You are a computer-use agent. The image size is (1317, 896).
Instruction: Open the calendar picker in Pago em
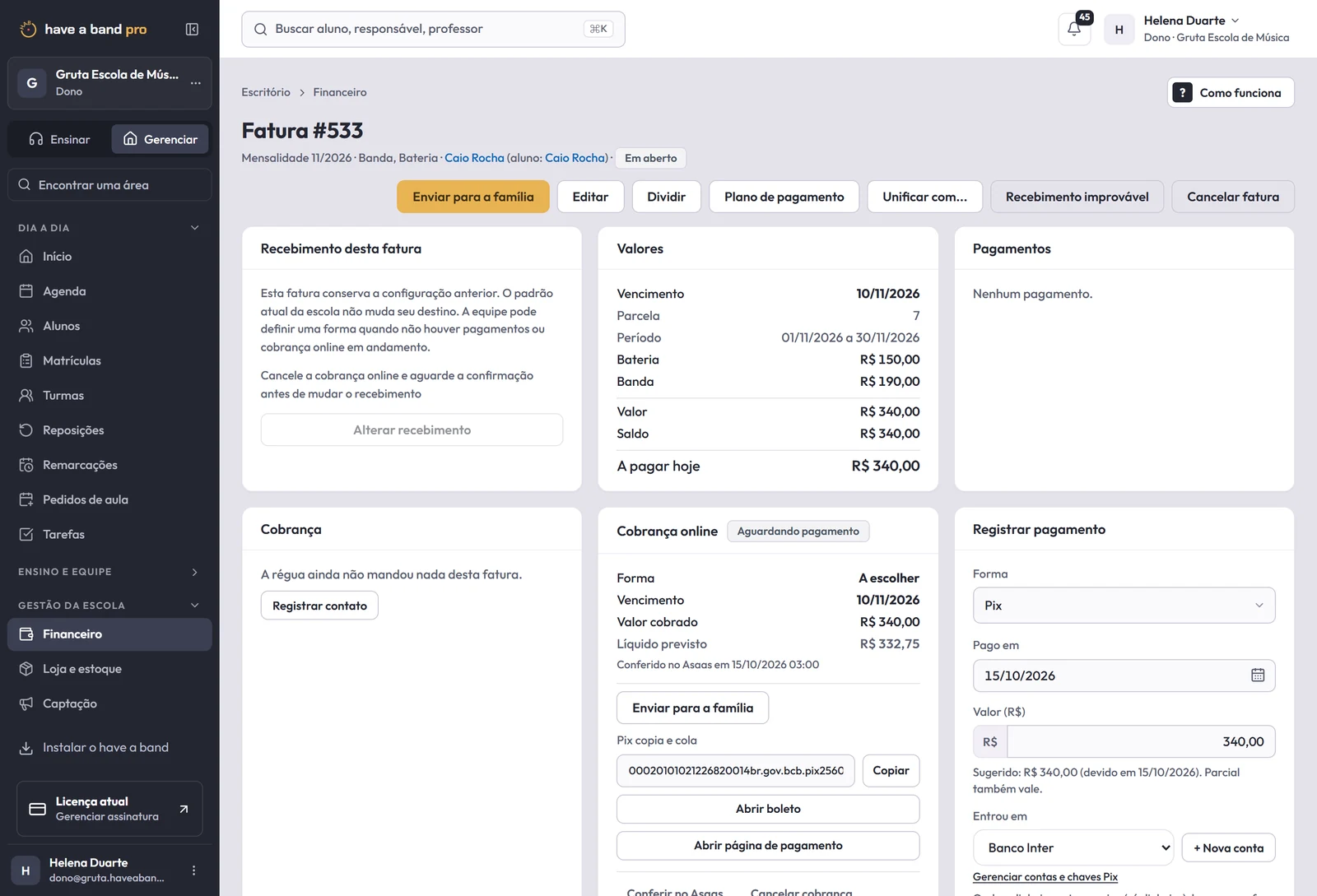coord(1258,675)
